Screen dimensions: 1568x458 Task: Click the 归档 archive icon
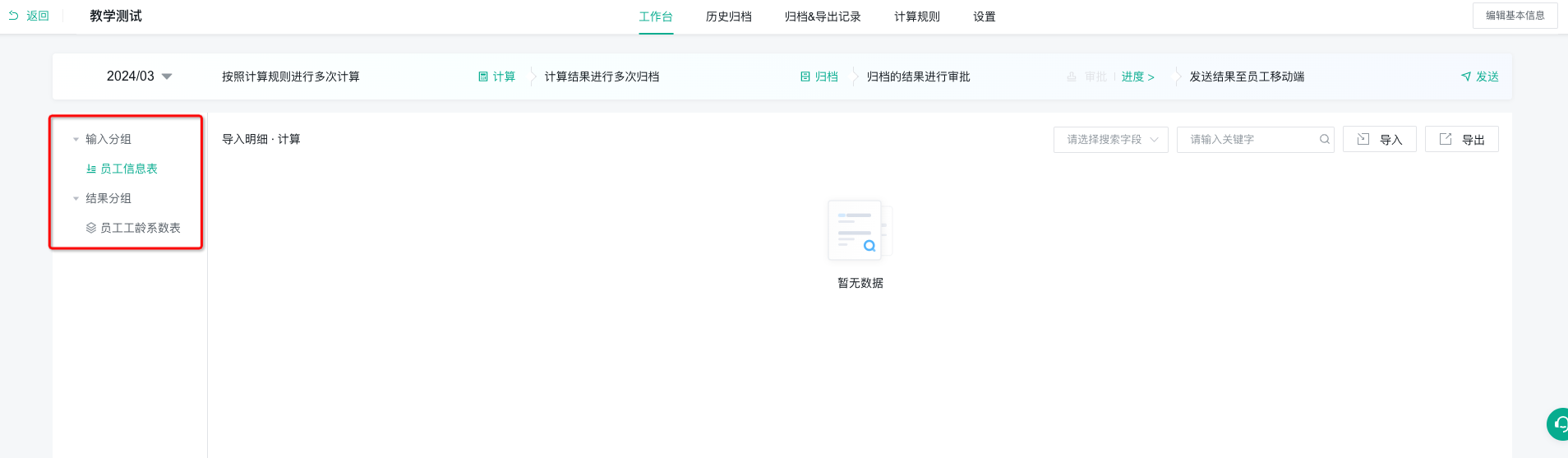pos(805,76)
